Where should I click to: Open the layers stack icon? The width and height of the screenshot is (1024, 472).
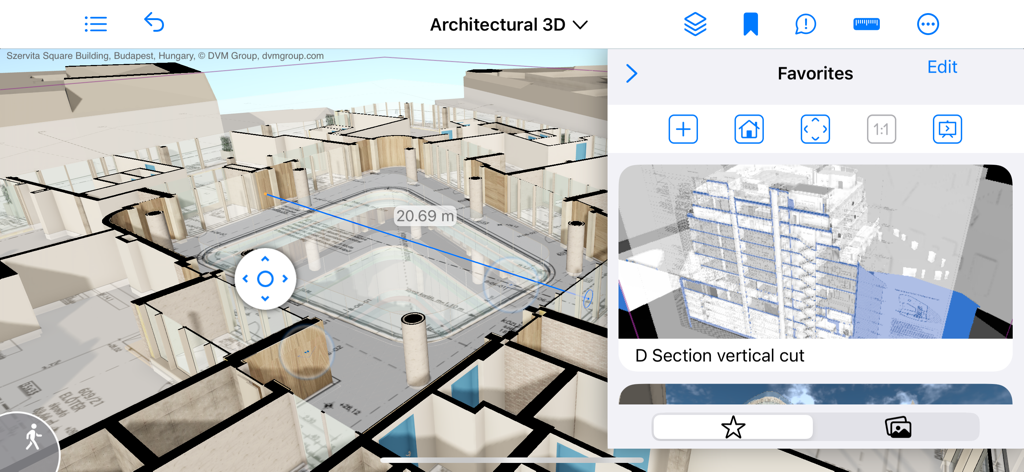(x=695, y=25)
